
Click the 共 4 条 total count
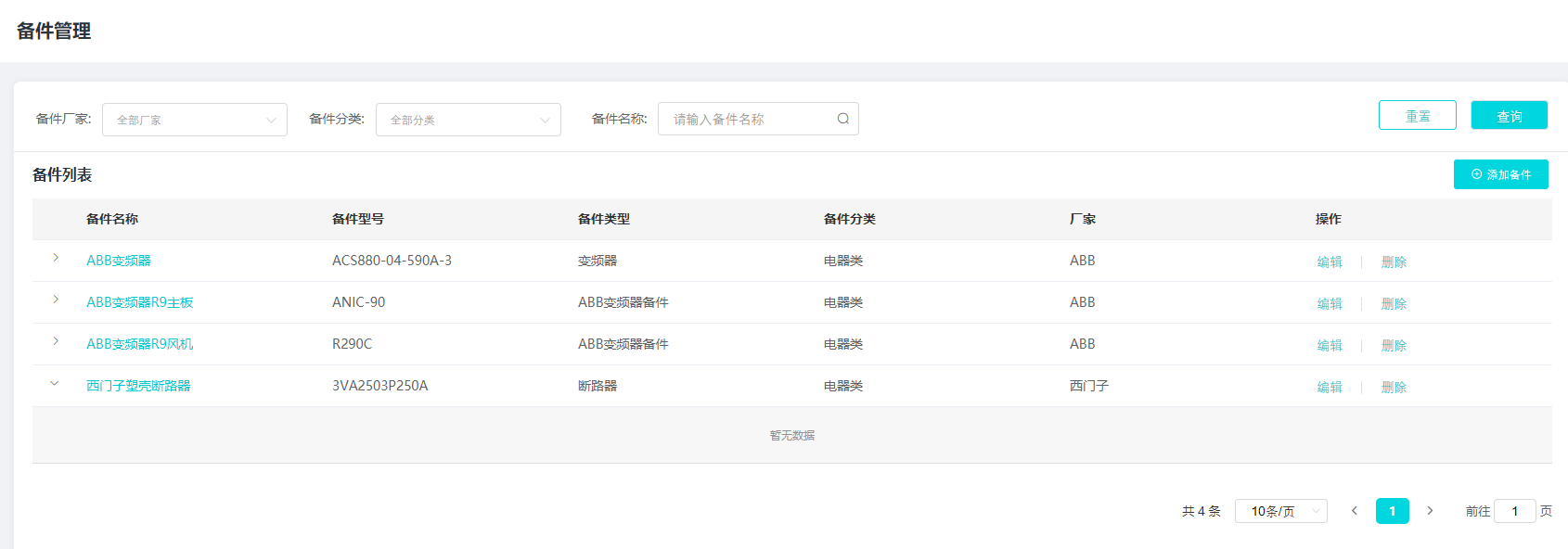coord(1202,511)
